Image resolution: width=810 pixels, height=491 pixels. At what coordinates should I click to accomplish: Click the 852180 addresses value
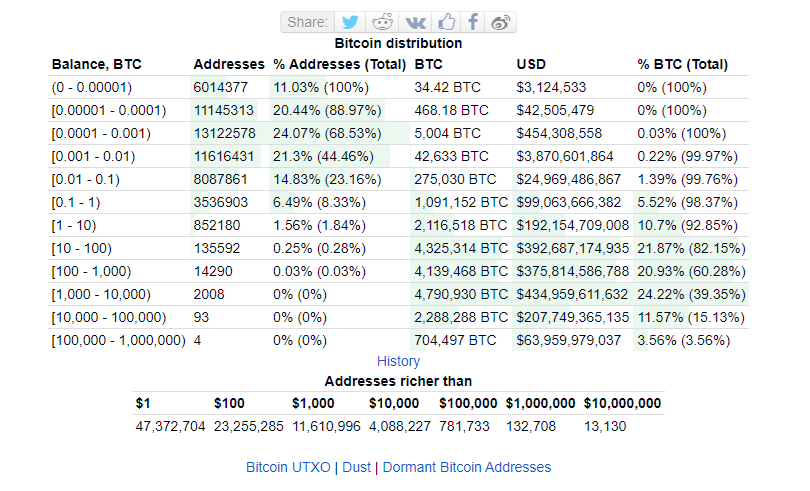tap(217, 225)
